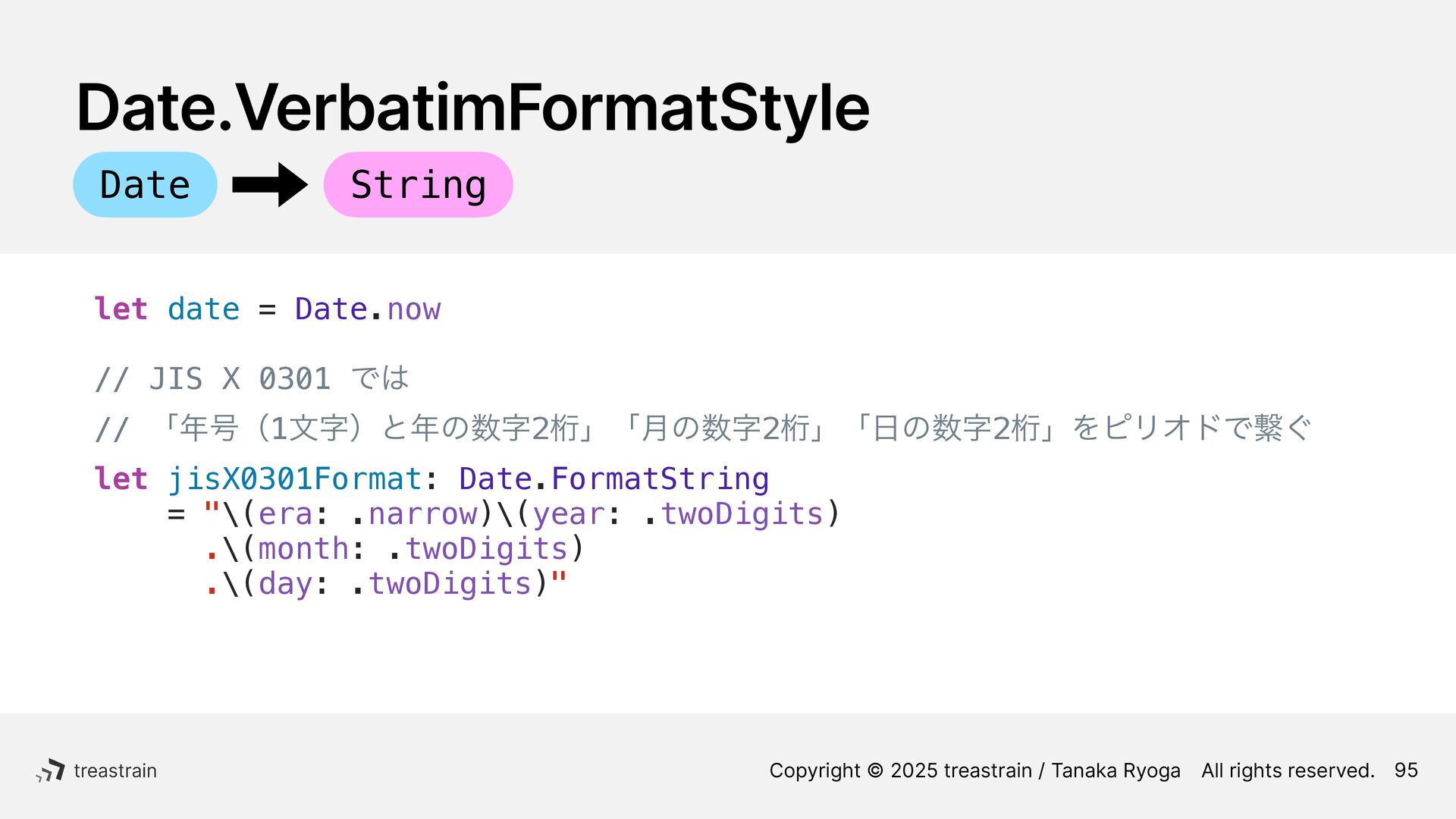Screen dimensions: 1456x819
Task: Click the 'month: .twoDigits' code line
Action: 395,548
